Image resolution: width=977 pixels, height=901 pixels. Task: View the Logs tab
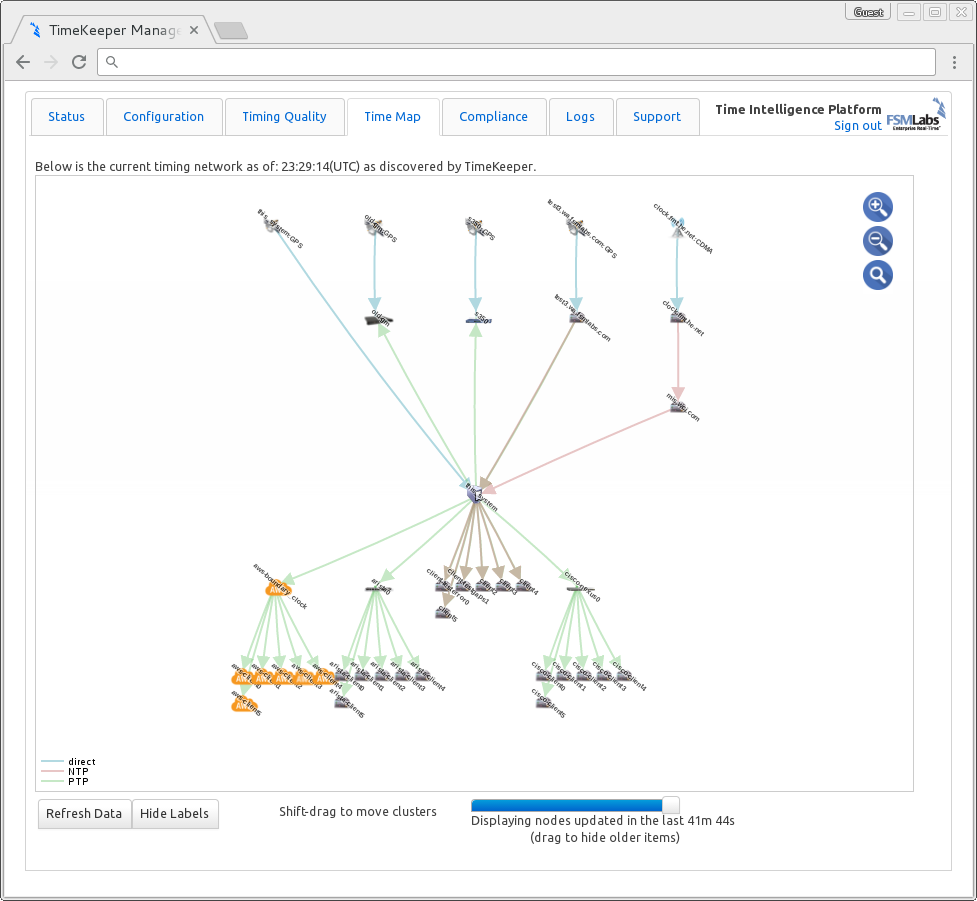click(580, 117)
